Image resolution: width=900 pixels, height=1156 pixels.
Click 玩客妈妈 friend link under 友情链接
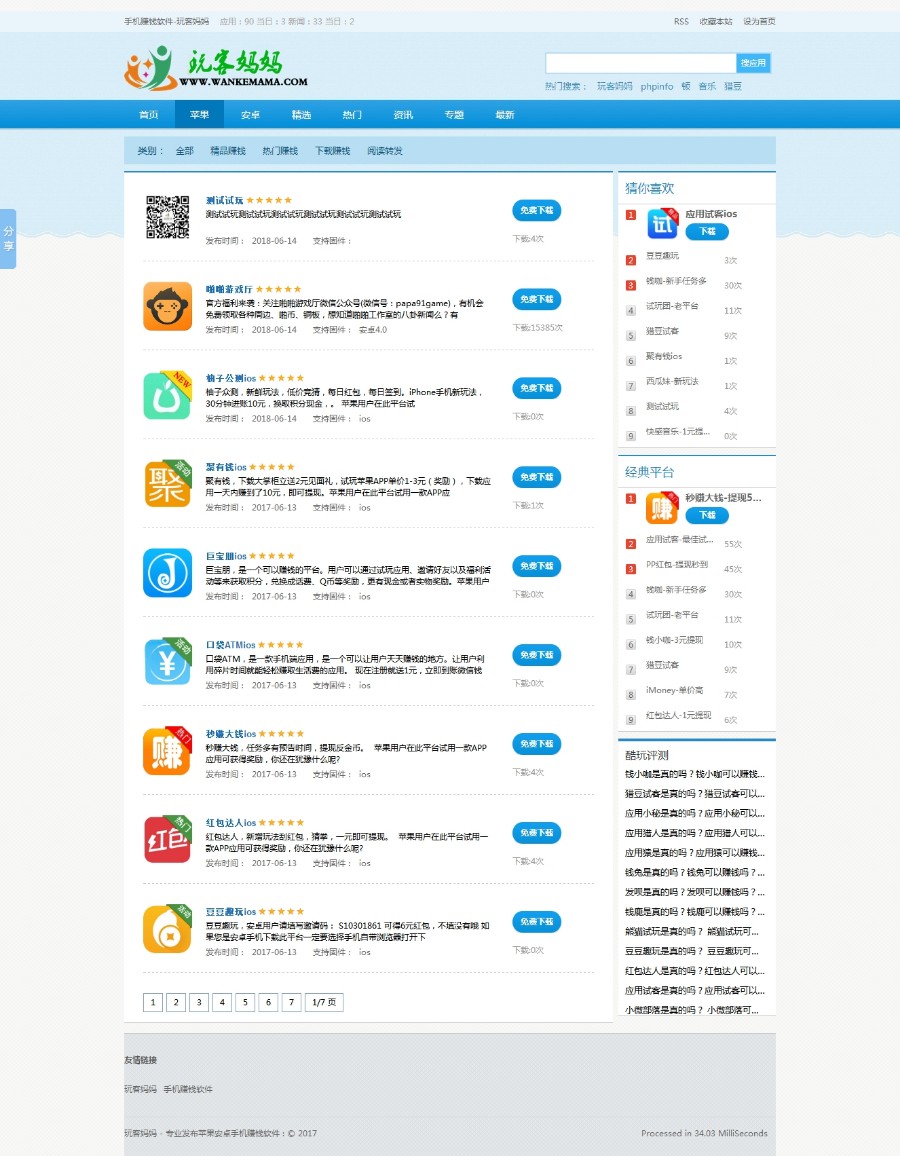[x=140, y=1089]
